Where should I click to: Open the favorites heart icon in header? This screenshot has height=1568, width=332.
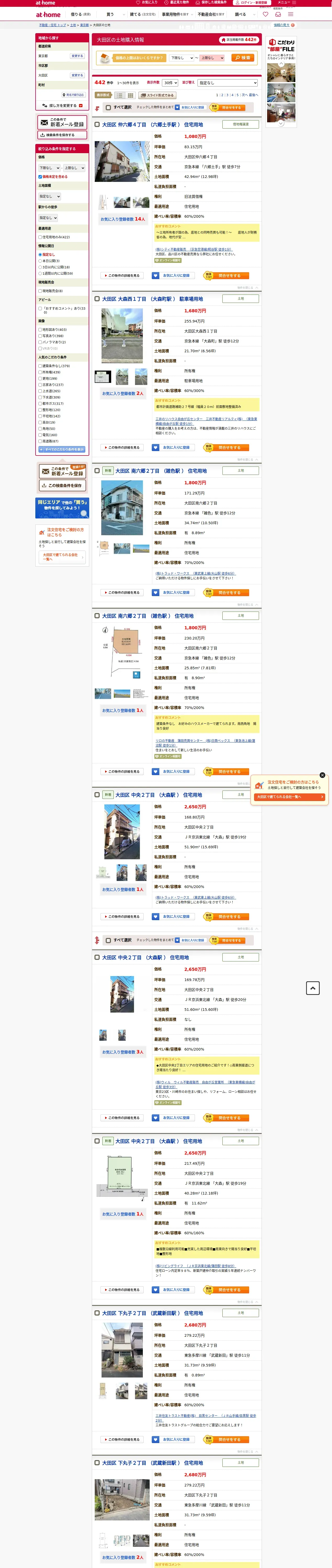[x=265, y=14]
